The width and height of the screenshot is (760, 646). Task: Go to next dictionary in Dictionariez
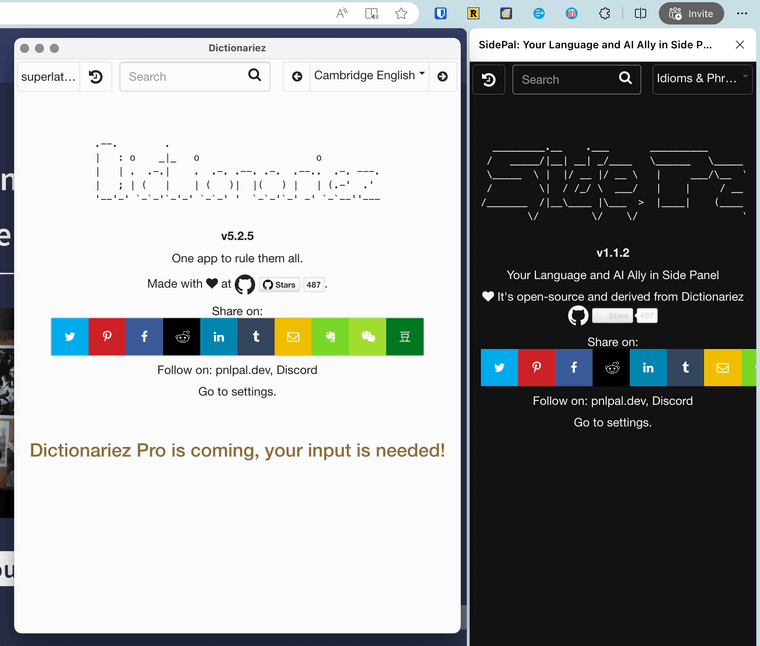[x=443, y=77]
